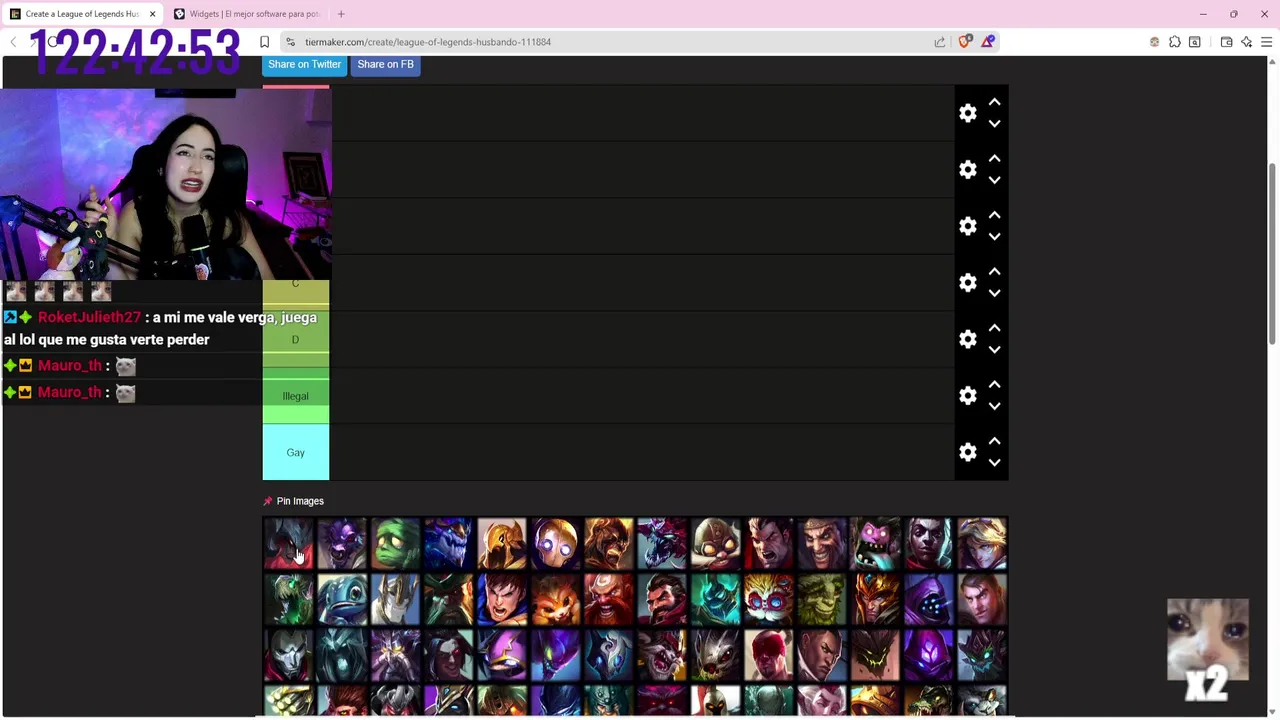This screenshot has width=1280, height=720.
Task: Select the Illegal tier label cell
Action: click(295, 396)
